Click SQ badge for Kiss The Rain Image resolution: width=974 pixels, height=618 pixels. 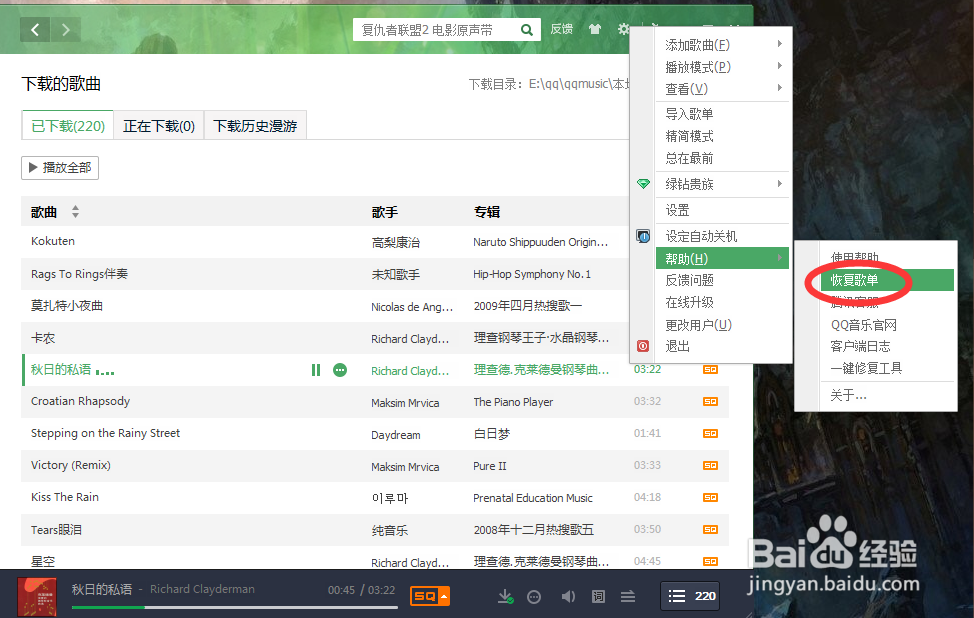coord(710,498)
